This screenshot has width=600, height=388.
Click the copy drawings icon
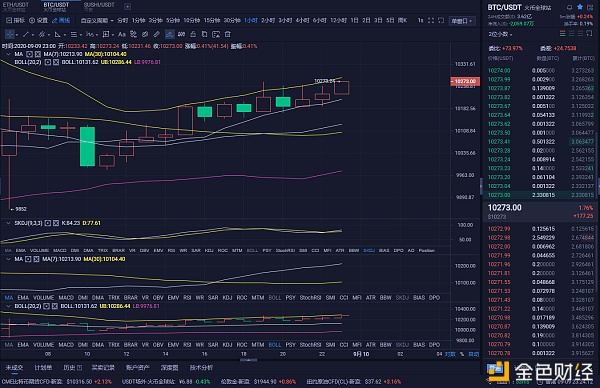204,34
